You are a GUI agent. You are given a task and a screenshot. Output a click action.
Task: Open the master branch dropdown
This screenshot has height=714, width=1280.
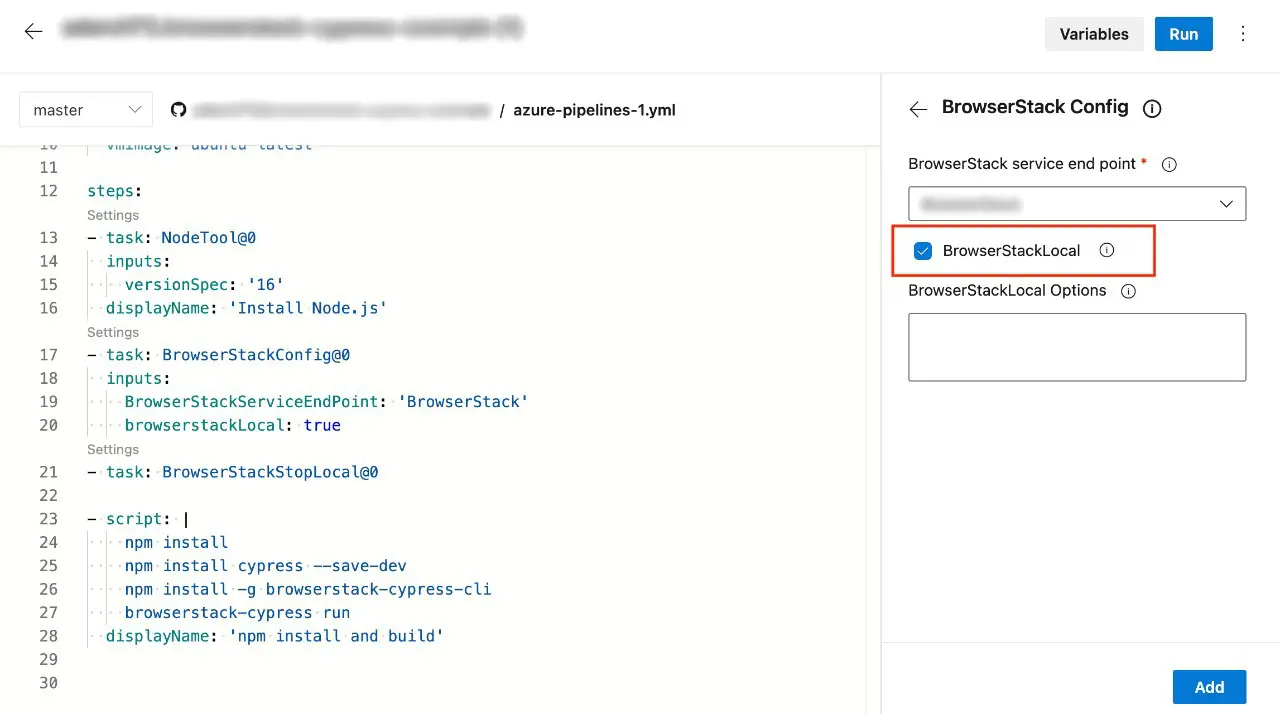coord(86,110)
